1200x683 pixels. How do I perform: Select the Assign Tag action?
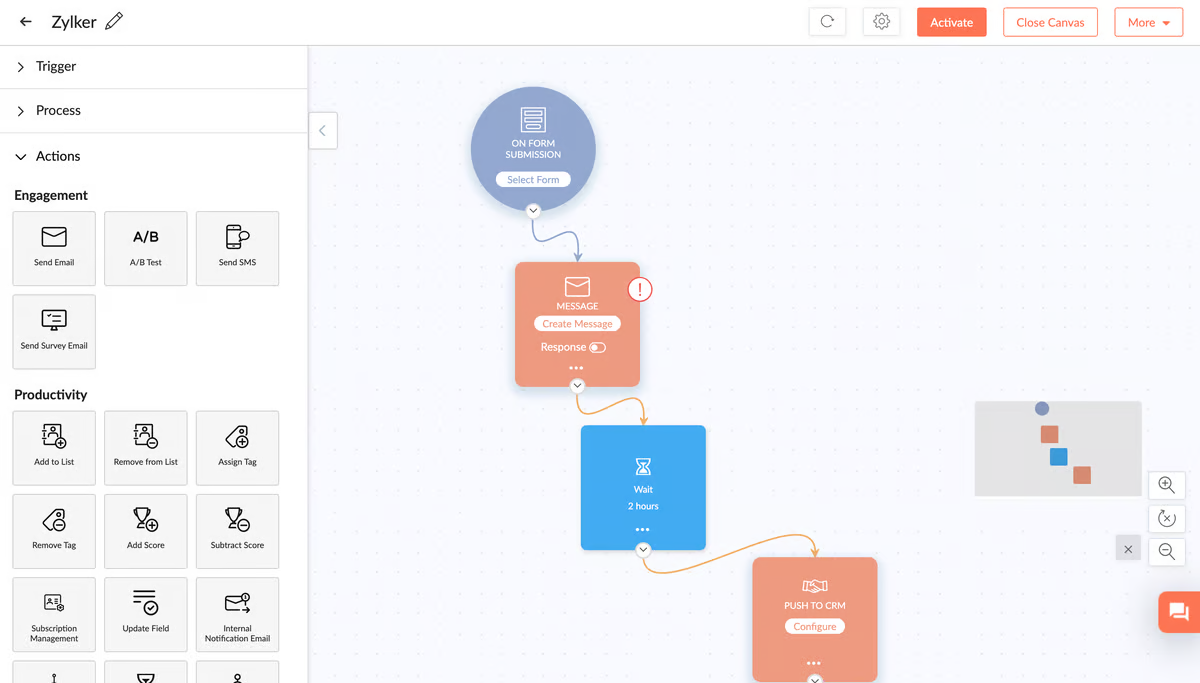(237, 447)
